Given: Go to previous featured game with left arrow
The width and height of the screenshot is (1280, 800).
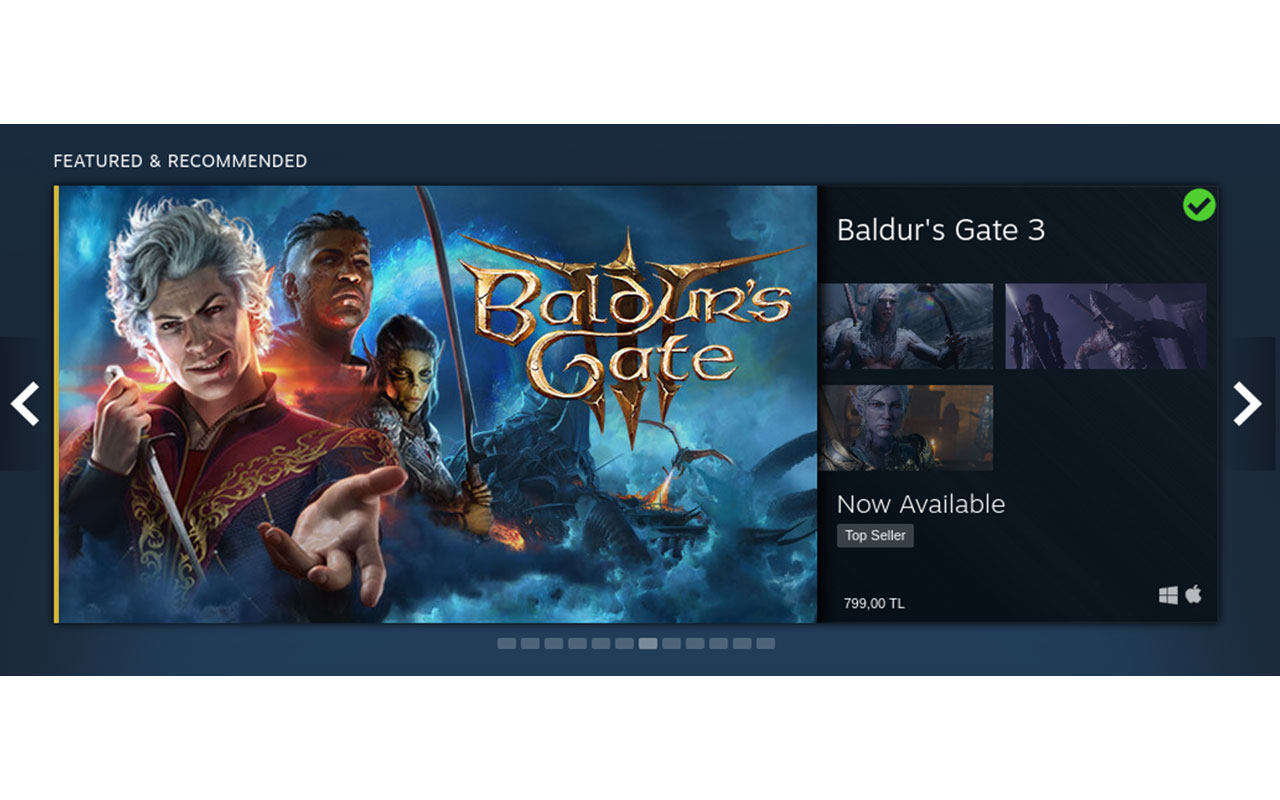Looking at the screenshot, I should (24, 404).
